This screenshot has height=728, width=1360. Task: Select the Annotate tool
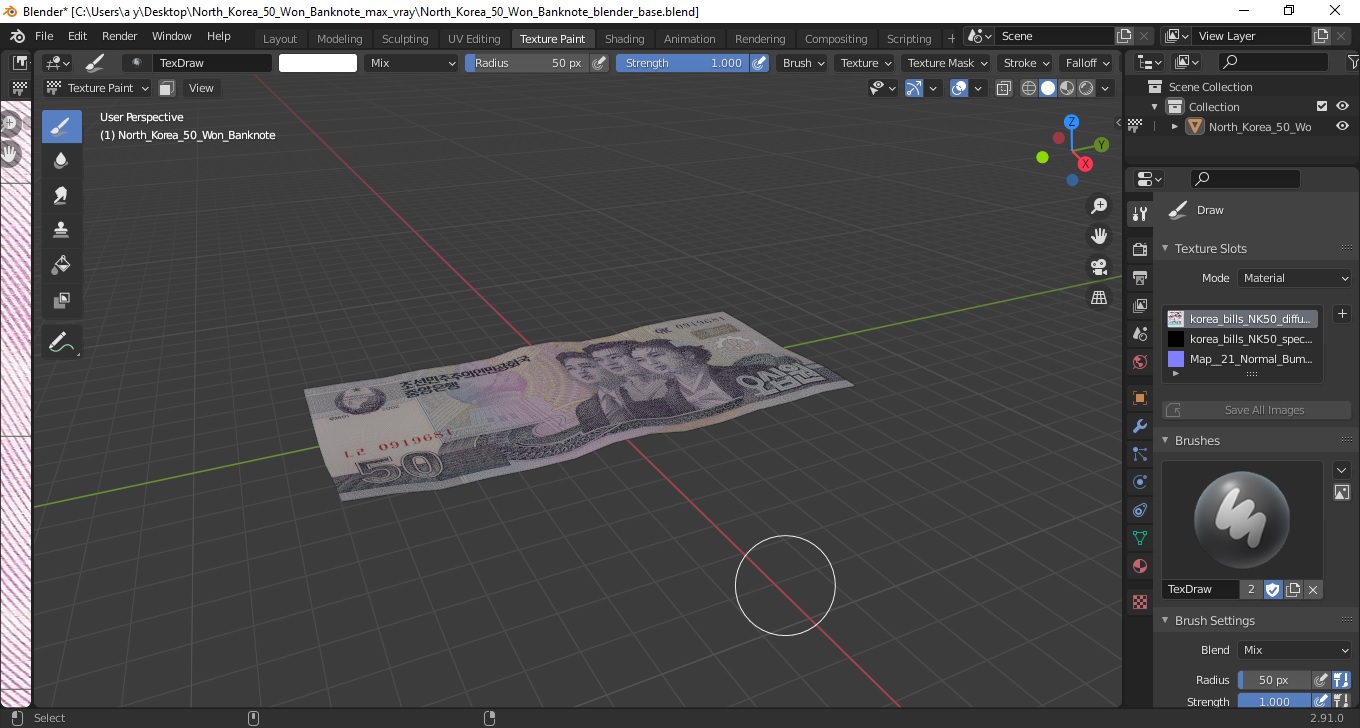click(x=61, y=342)
